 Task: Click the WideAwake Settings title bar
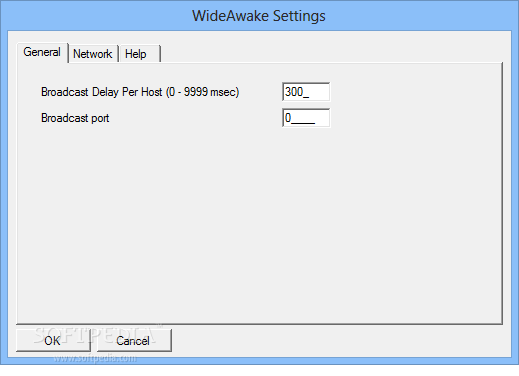click(x=259, y=16)
